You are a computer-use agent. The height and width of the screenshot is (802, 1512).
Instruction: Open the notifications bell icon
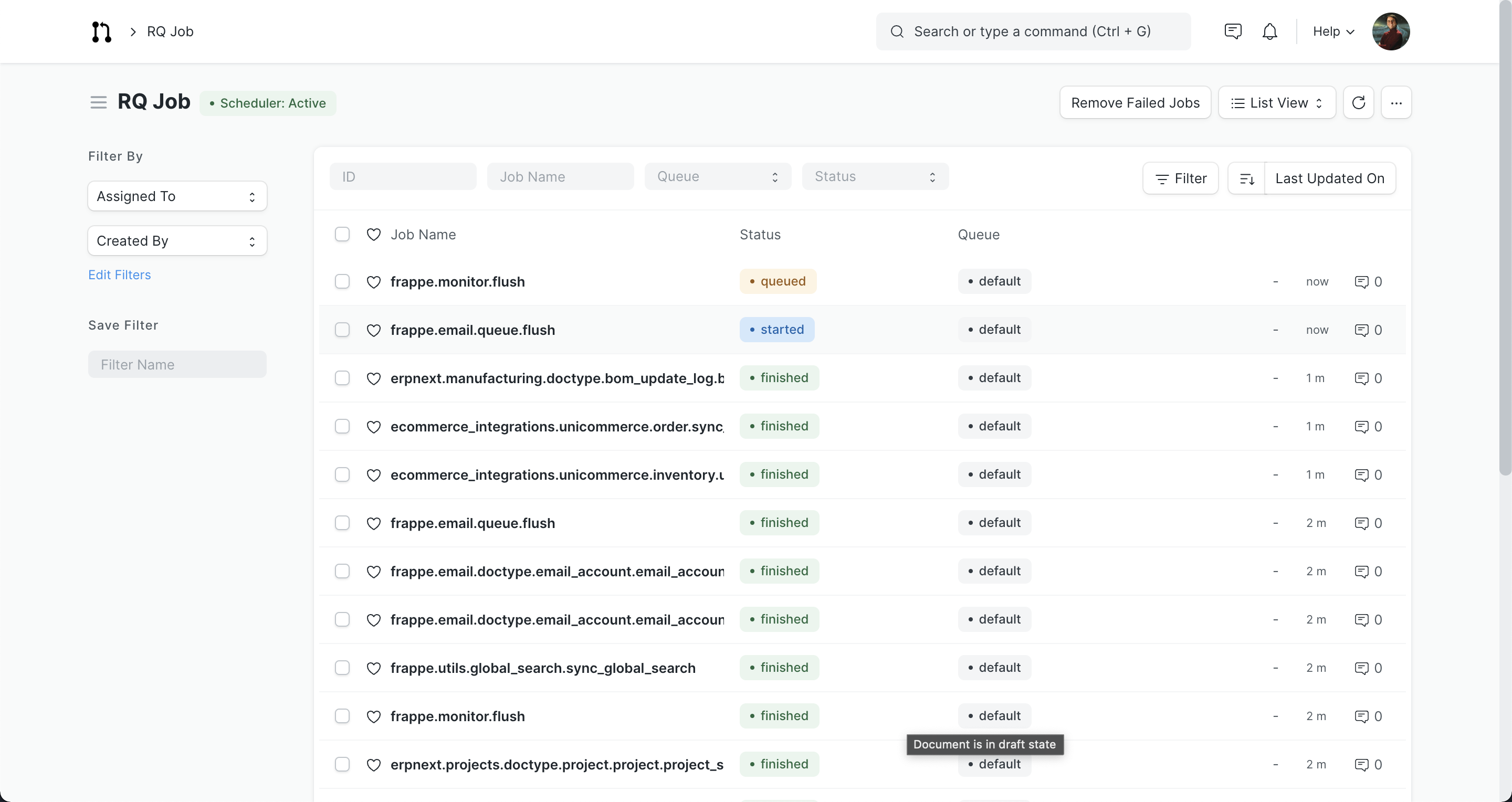pos(1269,31)
